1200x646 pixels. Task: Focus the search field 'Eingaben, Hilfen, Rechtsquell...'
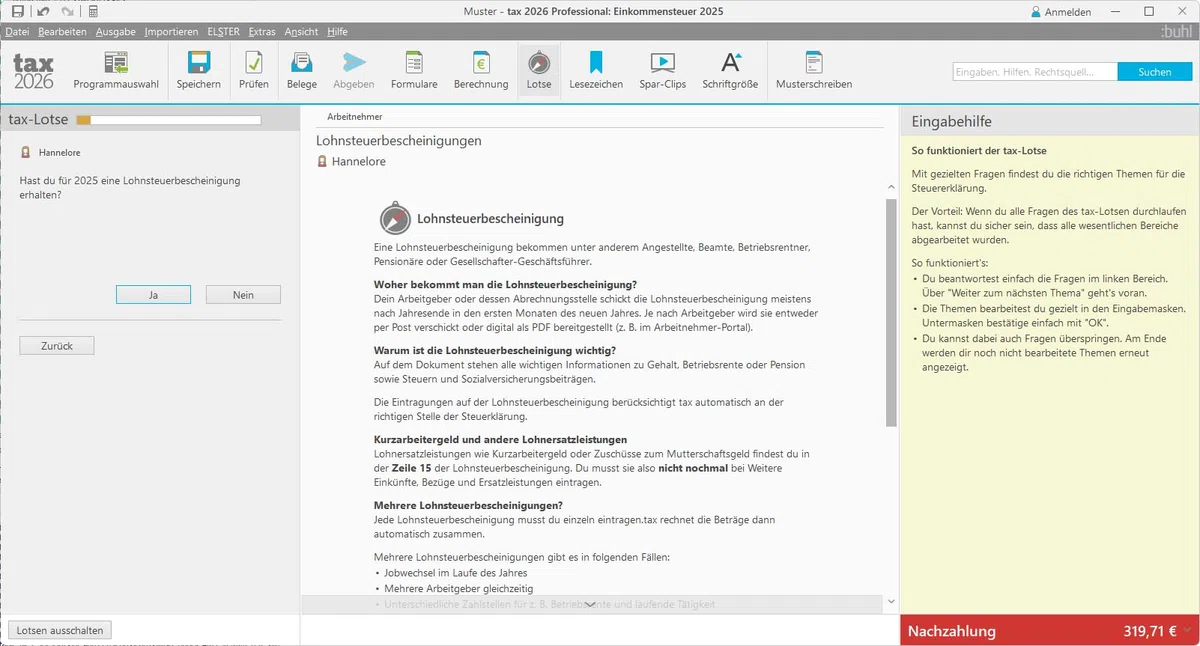(x=1034, y=72)
